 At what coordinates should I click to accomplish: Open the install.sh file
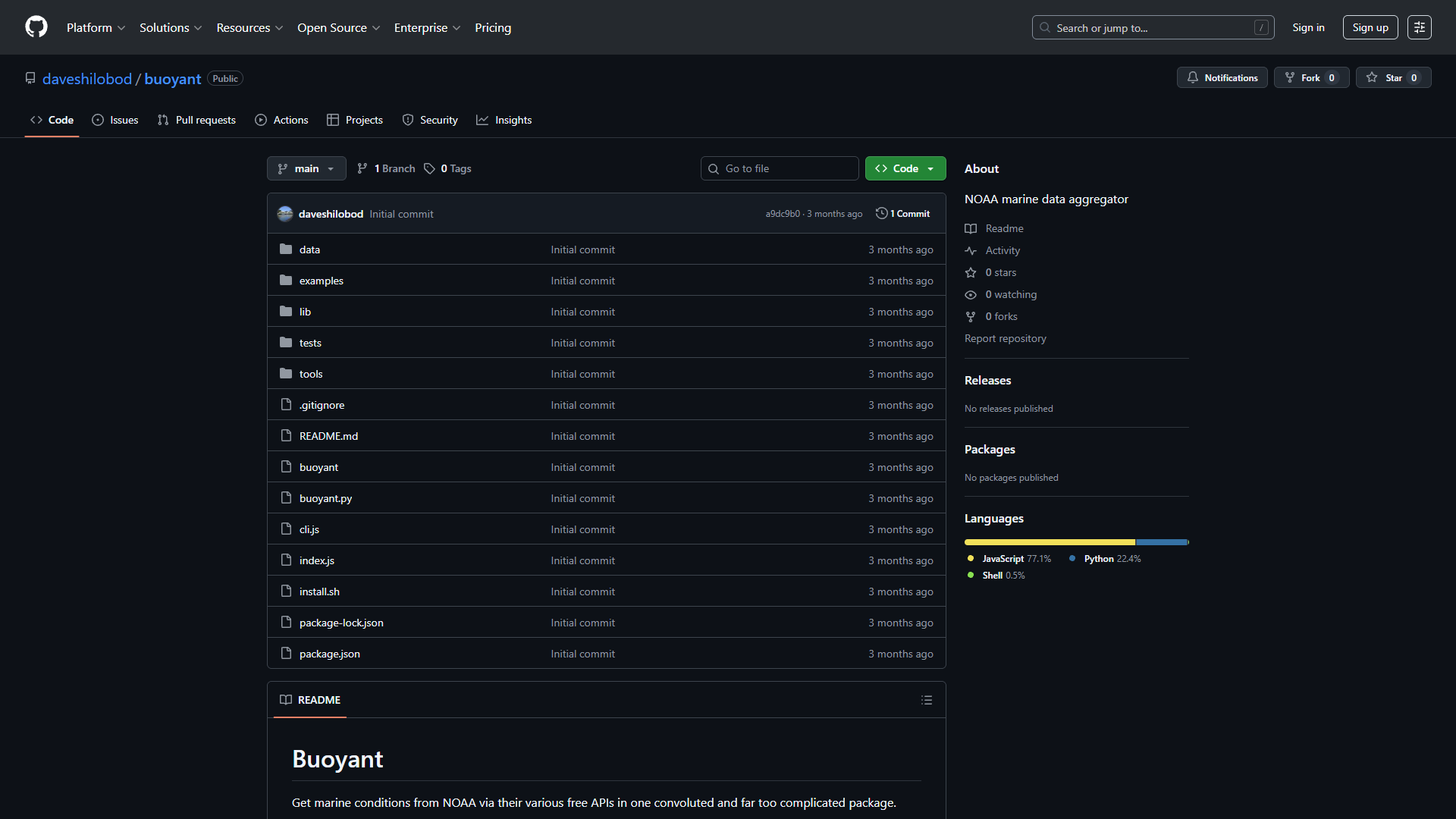319,591
